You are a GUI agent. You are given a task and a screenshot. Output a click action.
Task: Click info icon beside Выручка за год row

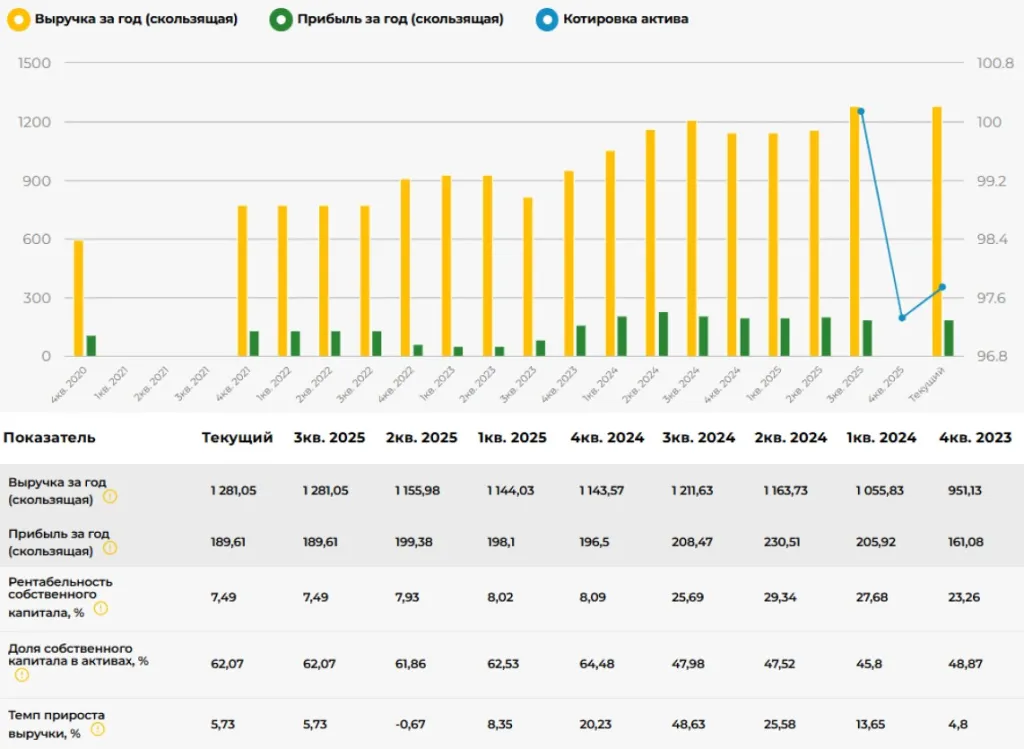[x=110, y=496]
